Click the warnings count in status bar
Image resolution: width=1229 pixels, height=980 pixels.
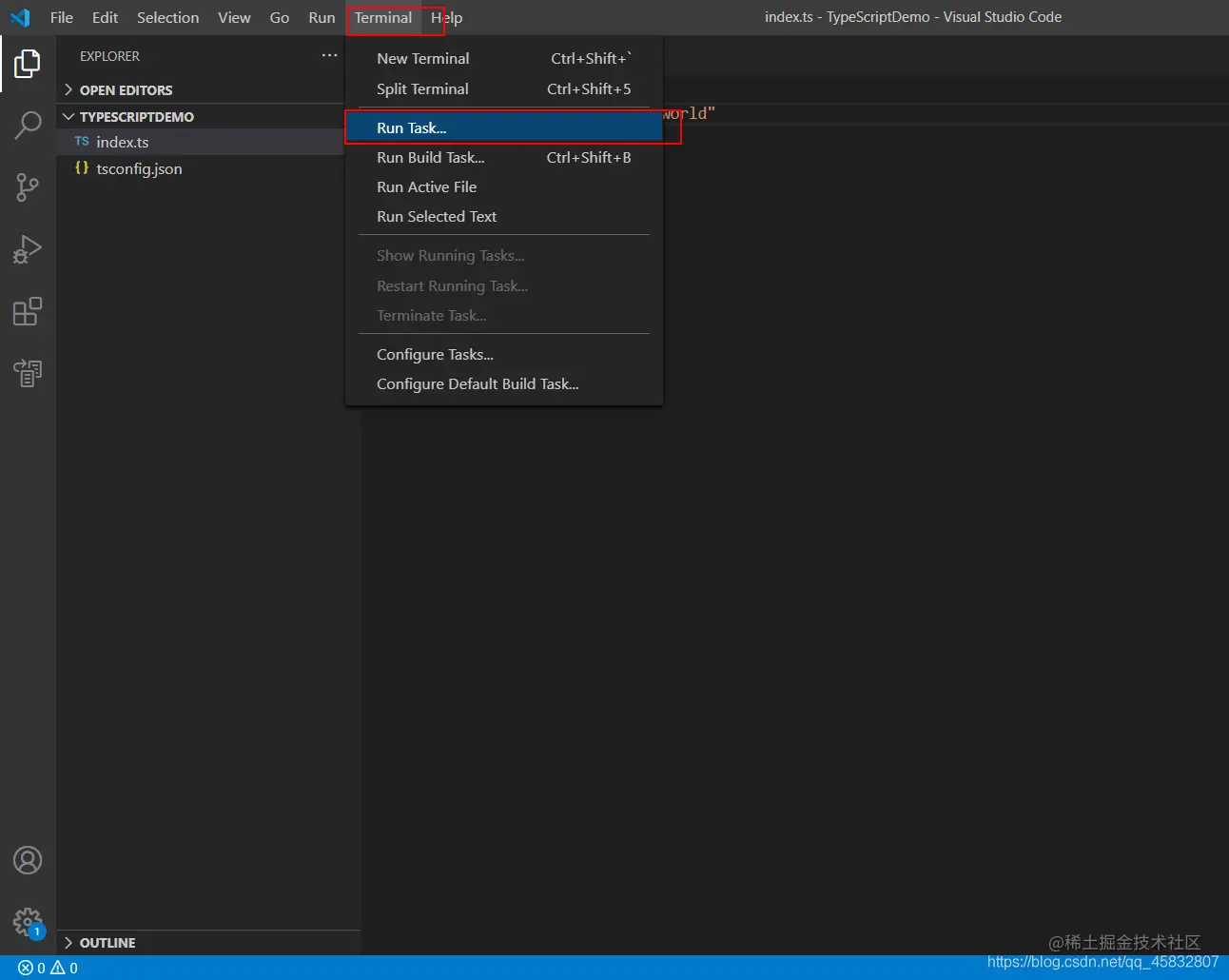(x=64, y=968)
